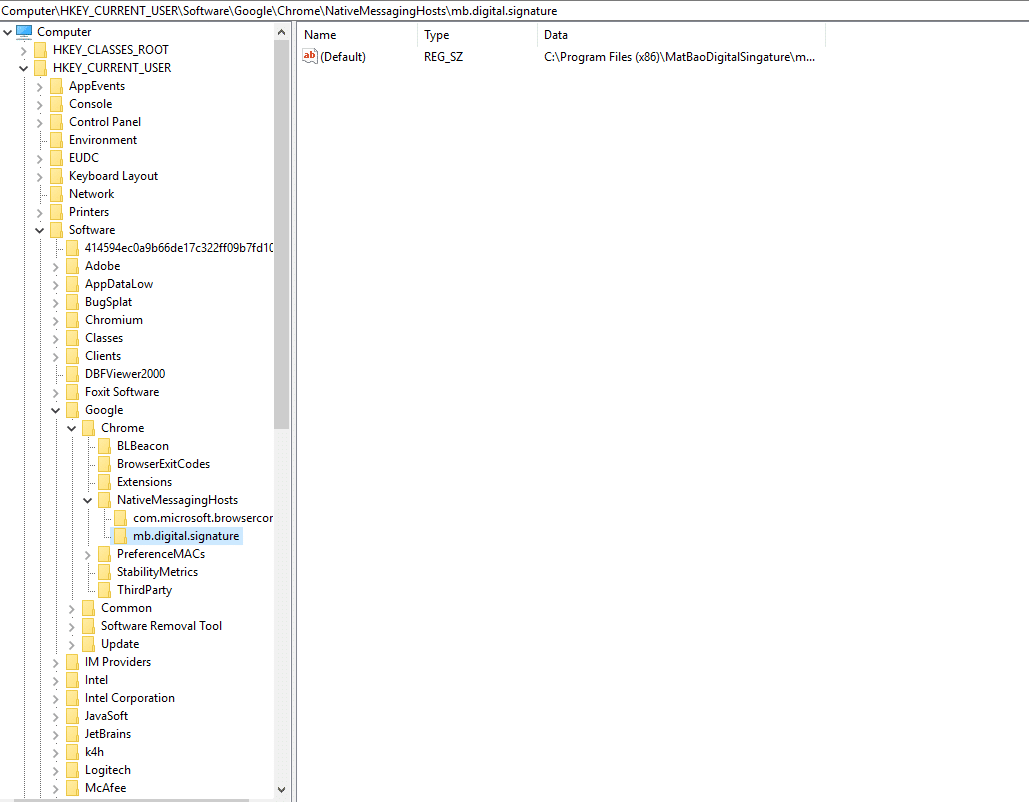Select the Common key under Google
This screenshot has width=1029, height=802.
pos(126,608)
